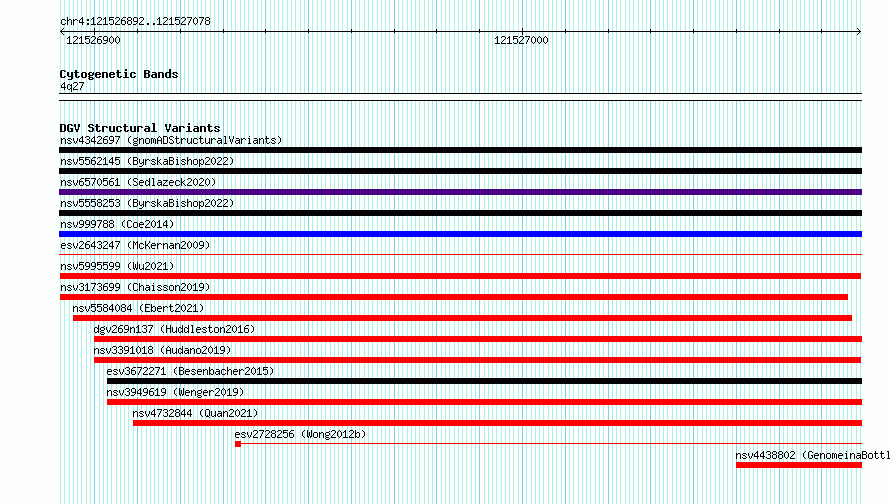
Task: Click nsv5995599 (Wu2021) label
Action: coord(117,266)
